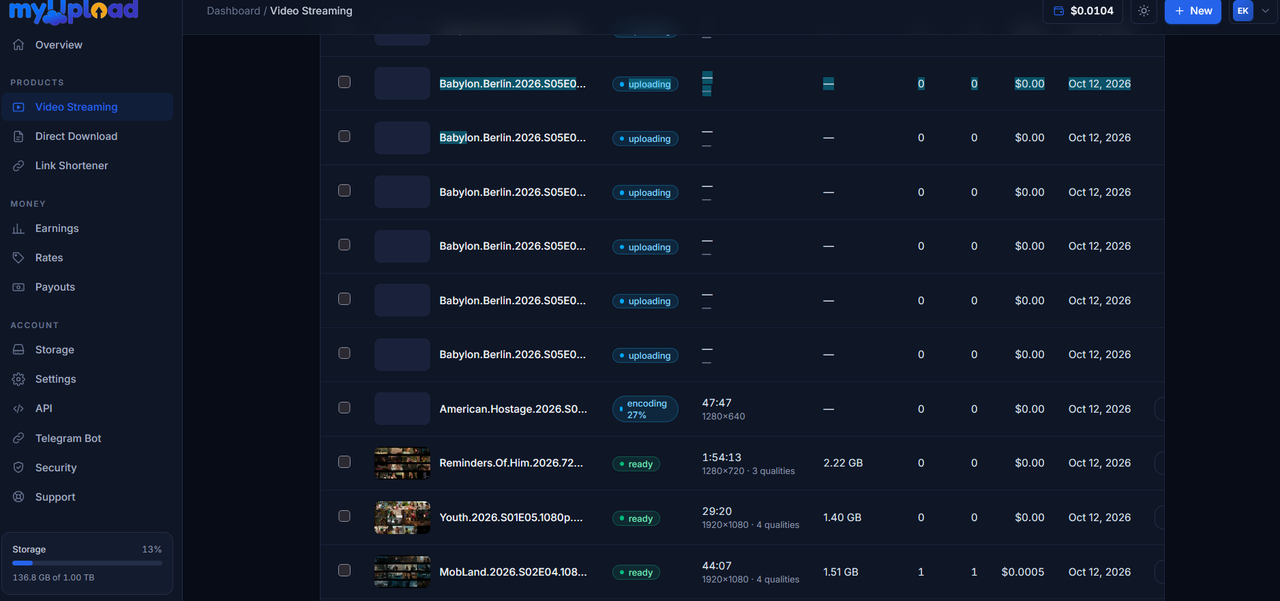1280x601 pixels.
Task: Click the Dashboard breadcrumb link
Action: point(233,11)
